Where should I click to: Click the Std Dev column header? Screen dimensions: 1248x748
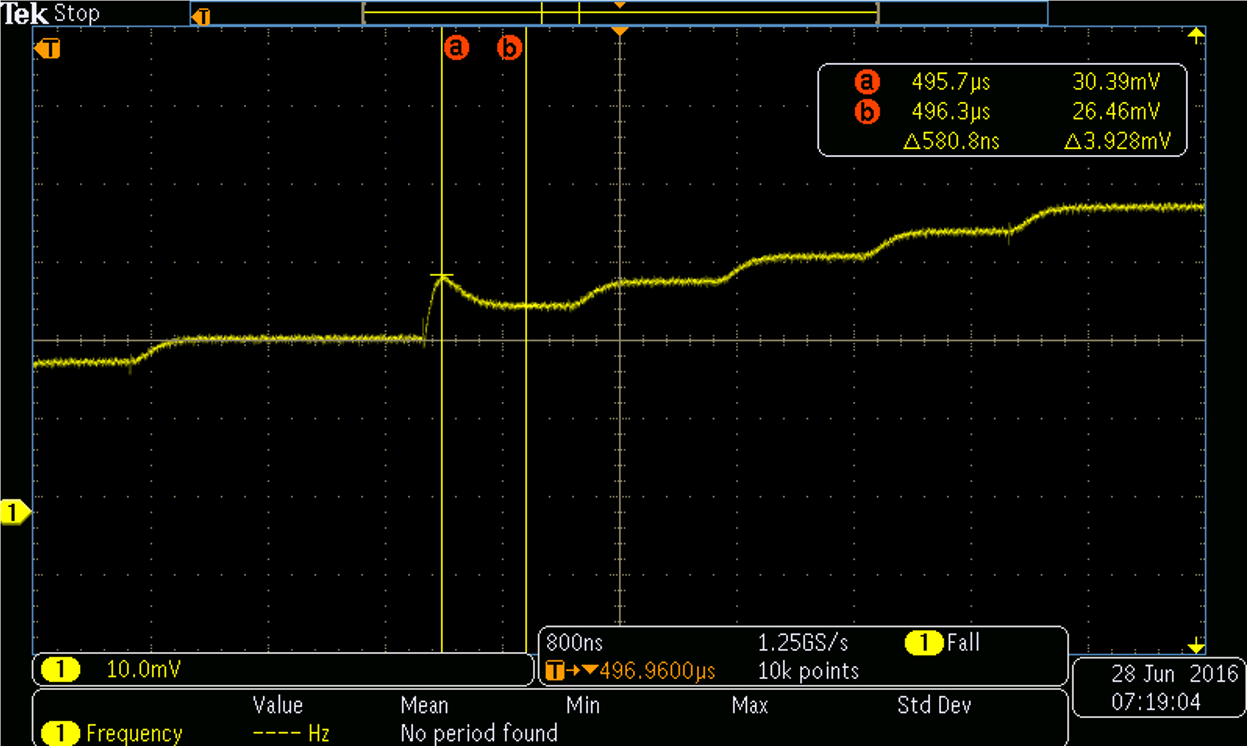(934, 706)
